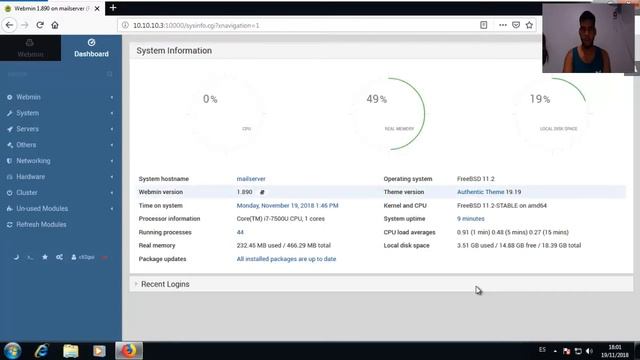
Task: Bookmark this page with star icon
Action: click(529, 25)
